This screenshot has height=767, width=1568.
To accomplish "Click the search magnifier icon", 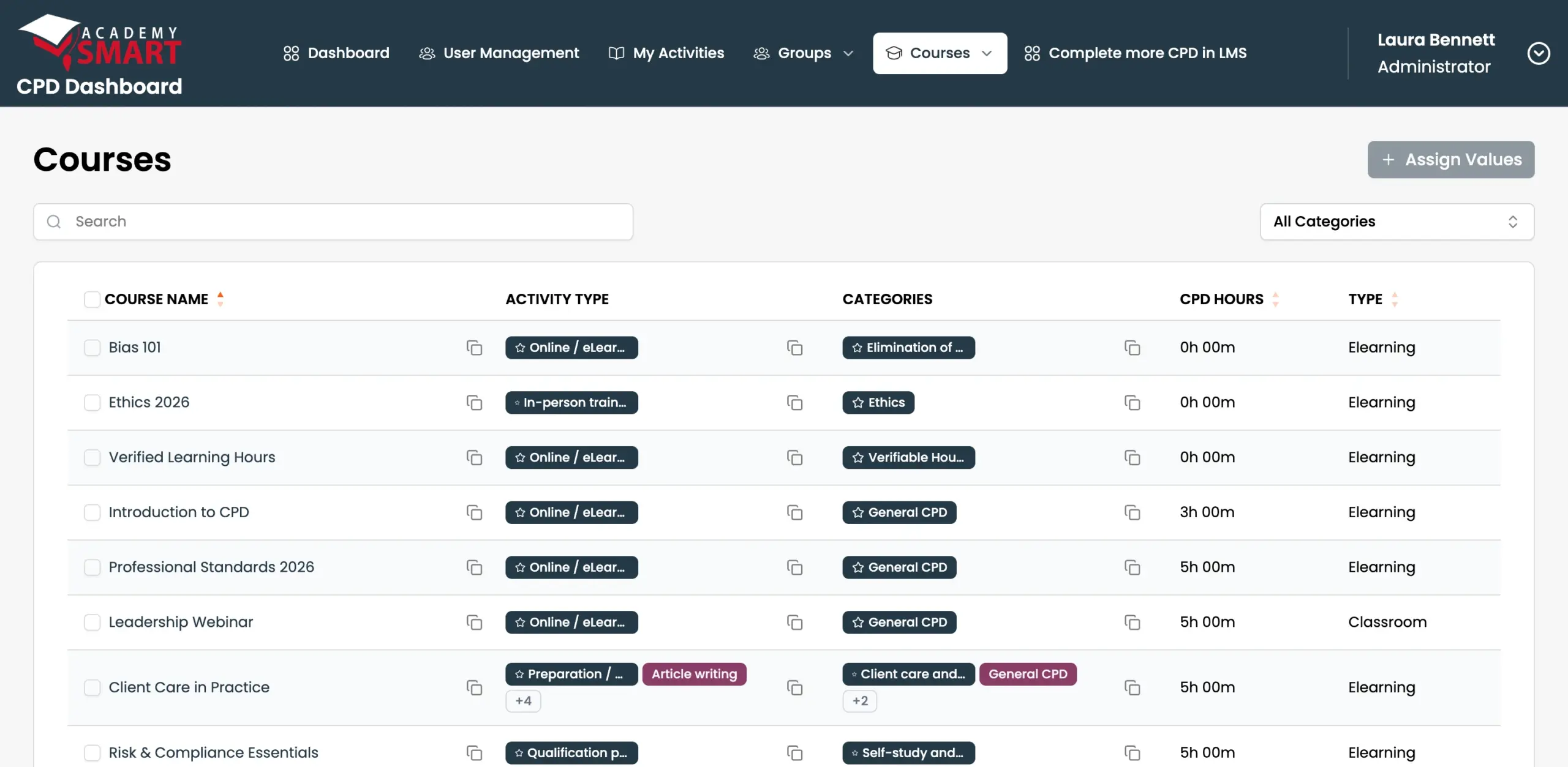I will 54,222.
